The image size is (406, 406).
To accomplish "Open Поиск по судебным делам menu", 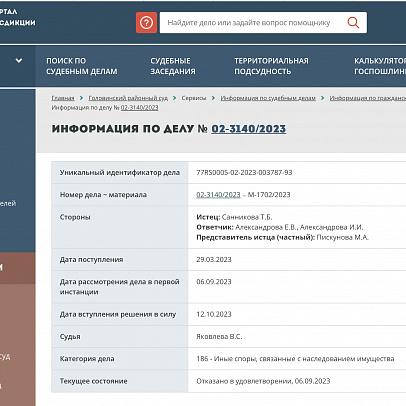I will (x=82, y=66).
